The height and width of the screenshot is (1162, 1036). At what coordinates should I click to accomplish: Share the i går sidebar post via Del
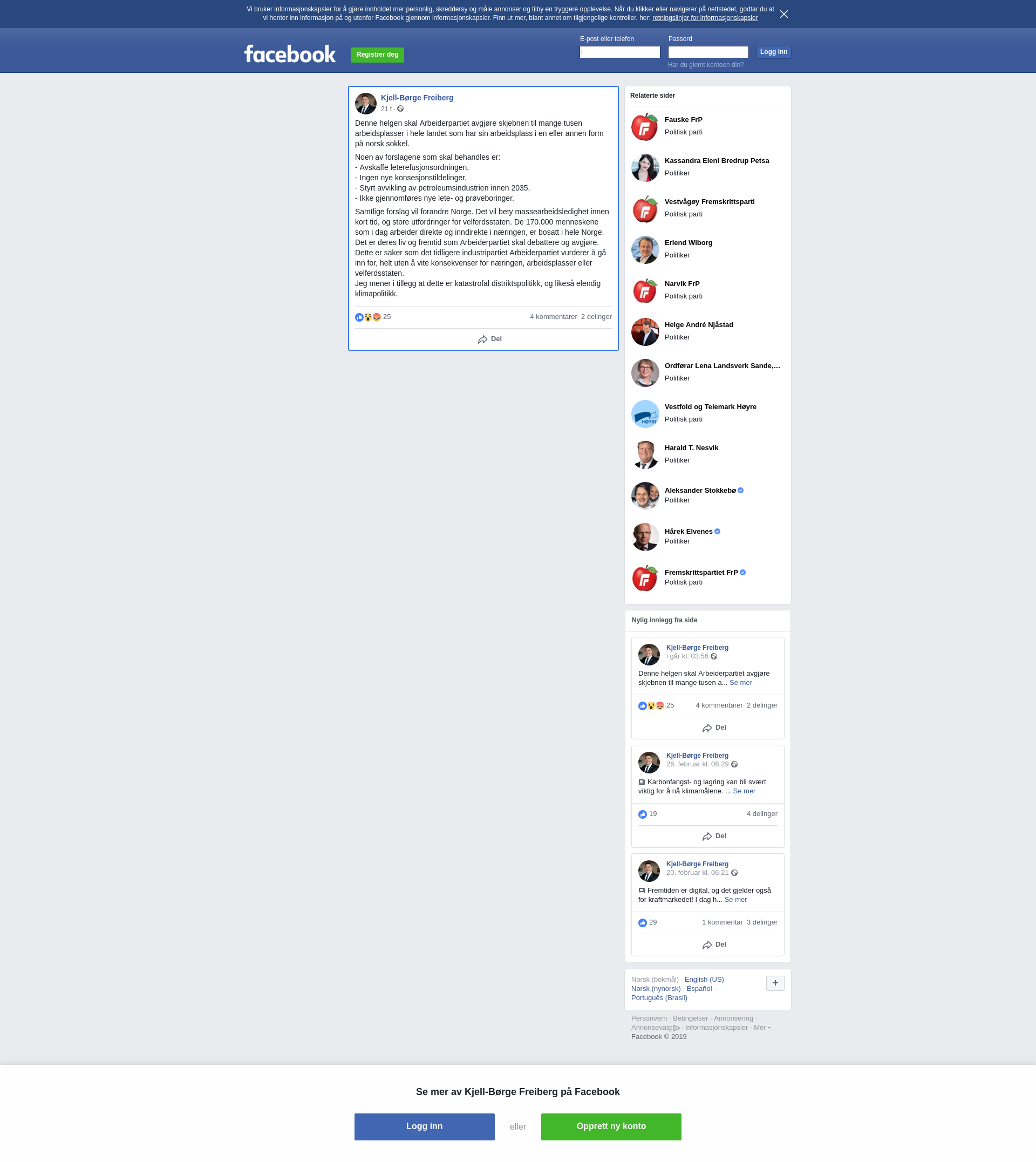pyautogui.click(x=714, y=728)
